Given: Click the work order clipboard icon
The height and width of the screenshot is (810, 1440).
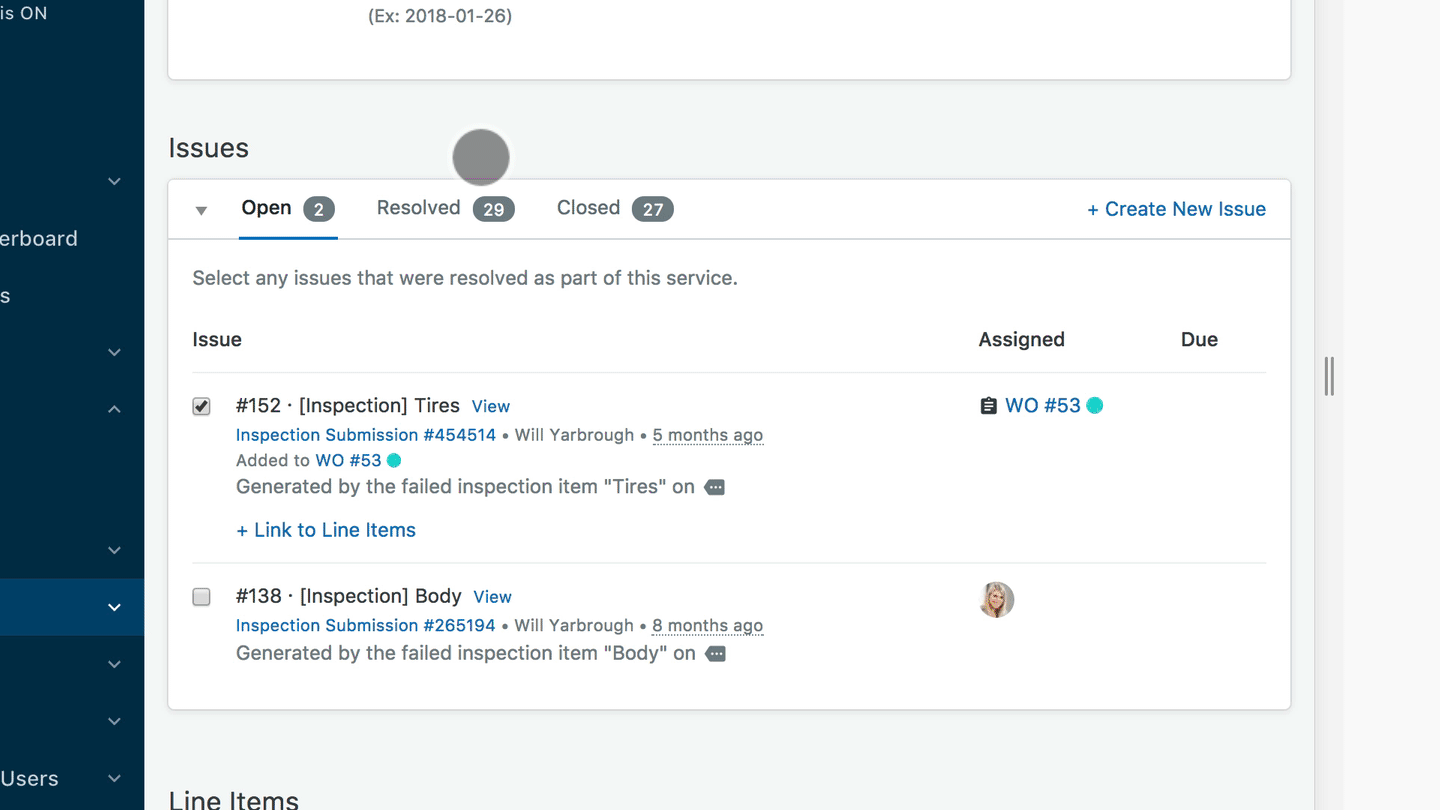Looking at the screenshot, I should coord(988,406).
